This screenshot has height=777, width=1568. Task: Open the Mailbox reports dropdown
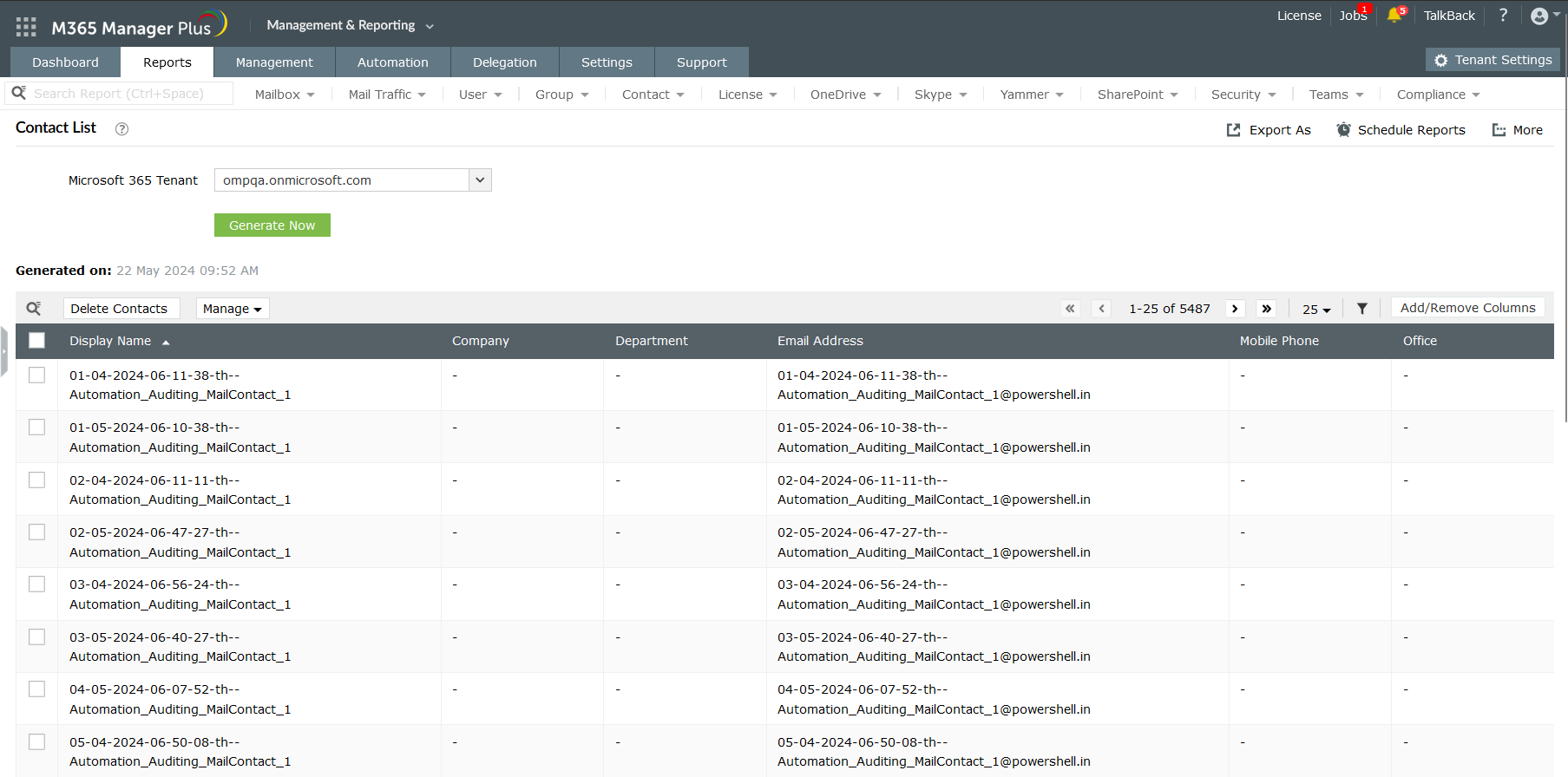285,95
